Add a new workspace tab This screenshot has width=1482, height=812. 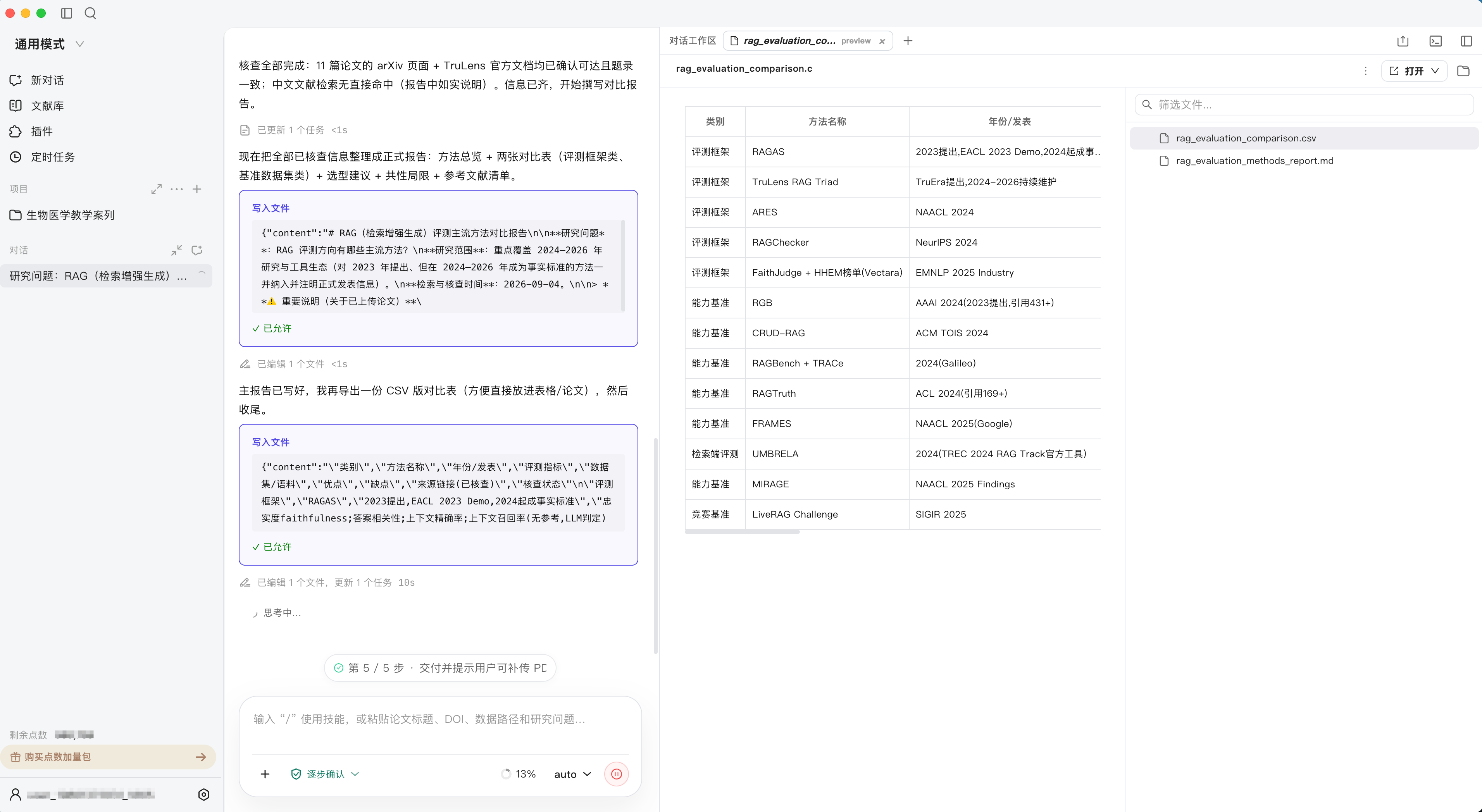coord(908,41)
